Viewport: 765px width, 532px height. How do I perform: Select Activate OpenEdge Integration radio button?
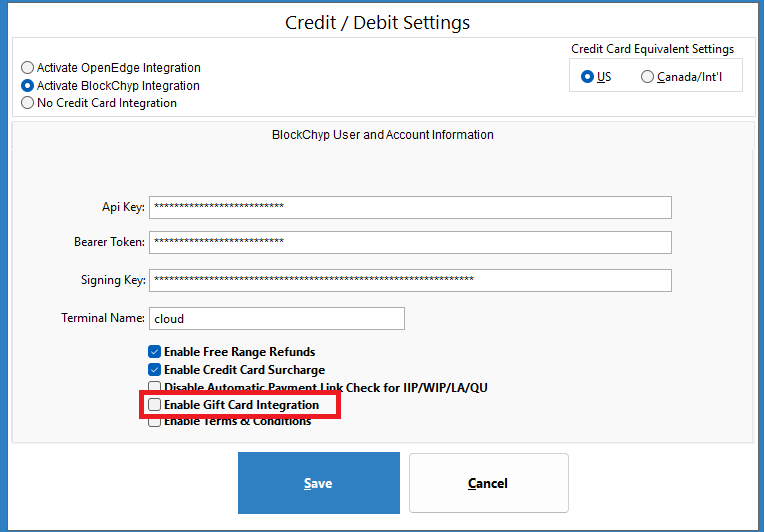(27, 67)
